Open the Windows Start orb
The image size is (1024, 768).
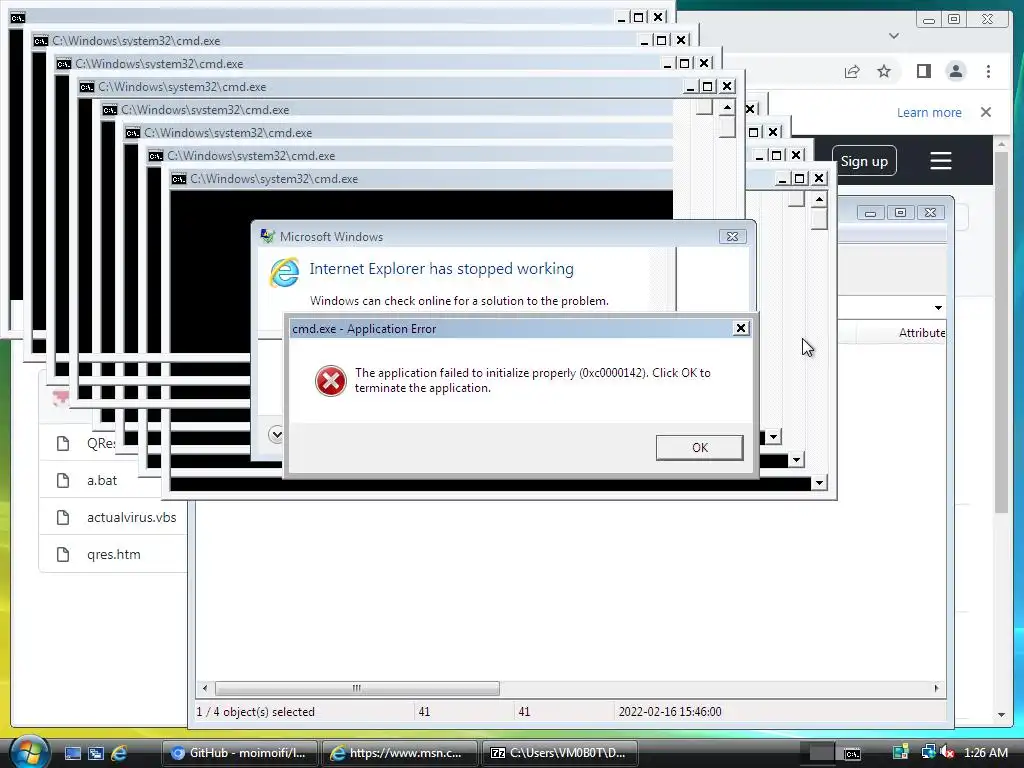pos(29,752)
